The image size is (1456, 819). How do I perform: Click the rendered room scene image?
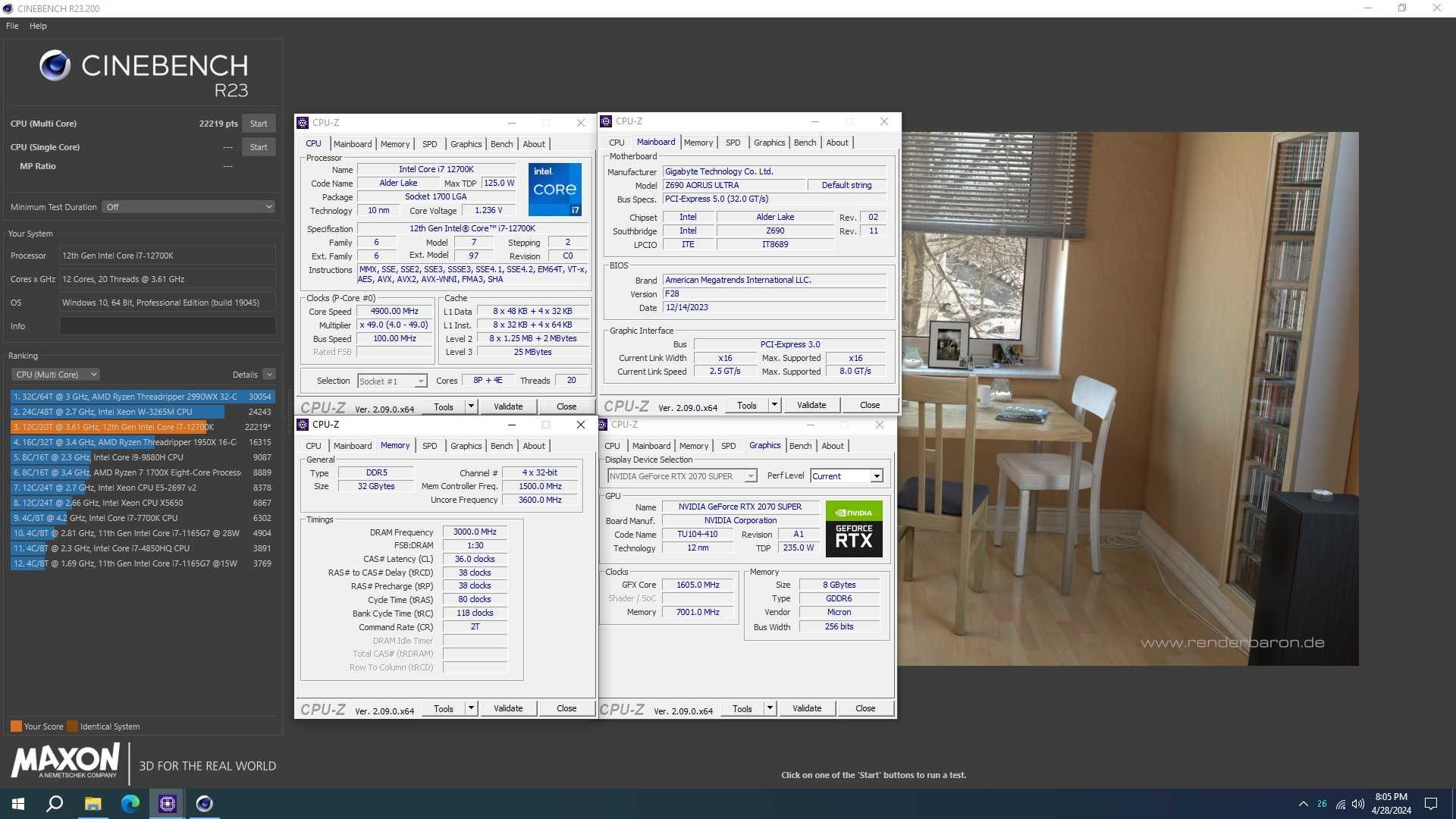pyautogui.click(x=1128, y=399)
